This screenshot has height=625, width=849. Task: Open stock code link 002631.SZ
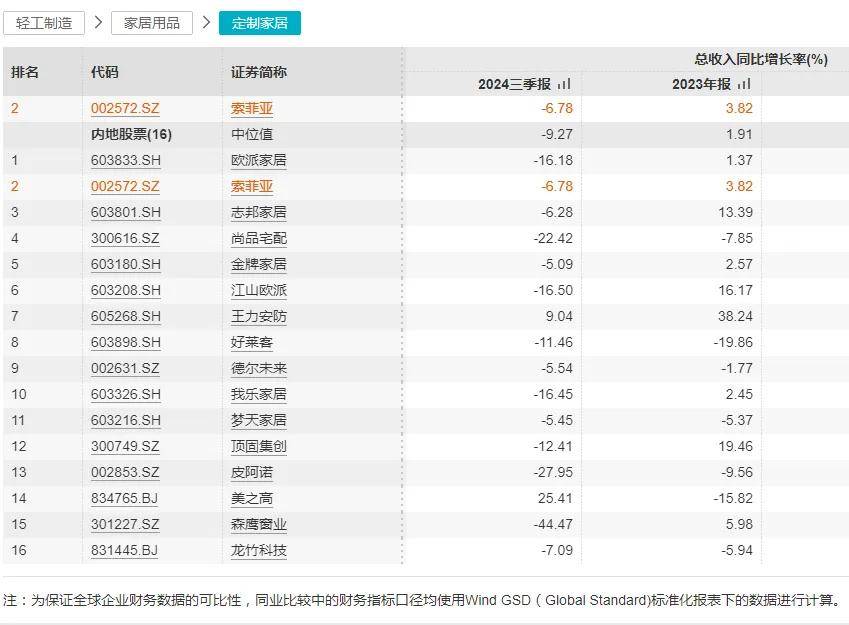pyautogui.click(x=125, y=368)
